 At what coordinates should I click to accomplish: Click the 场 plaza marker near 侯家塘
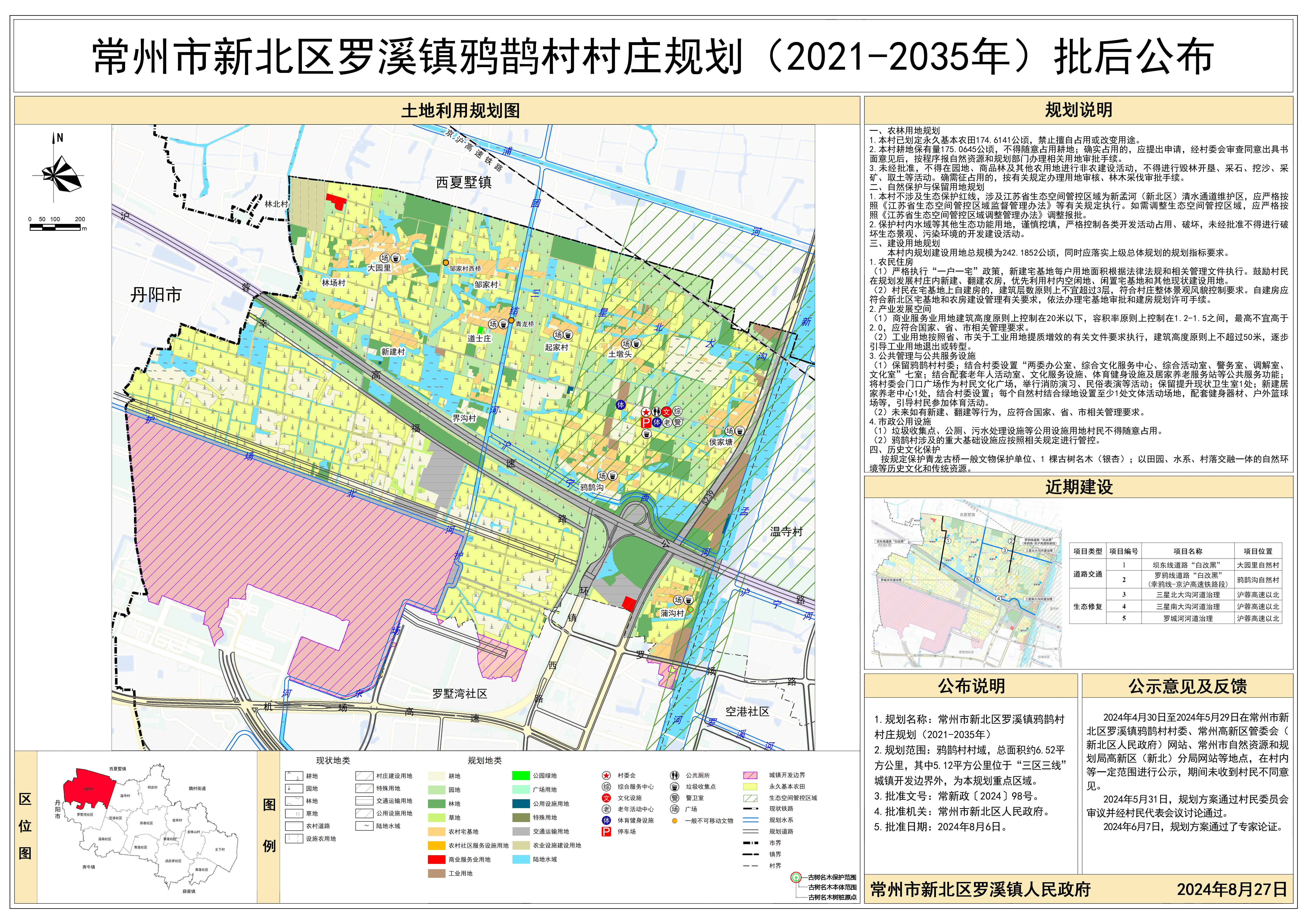729,431
